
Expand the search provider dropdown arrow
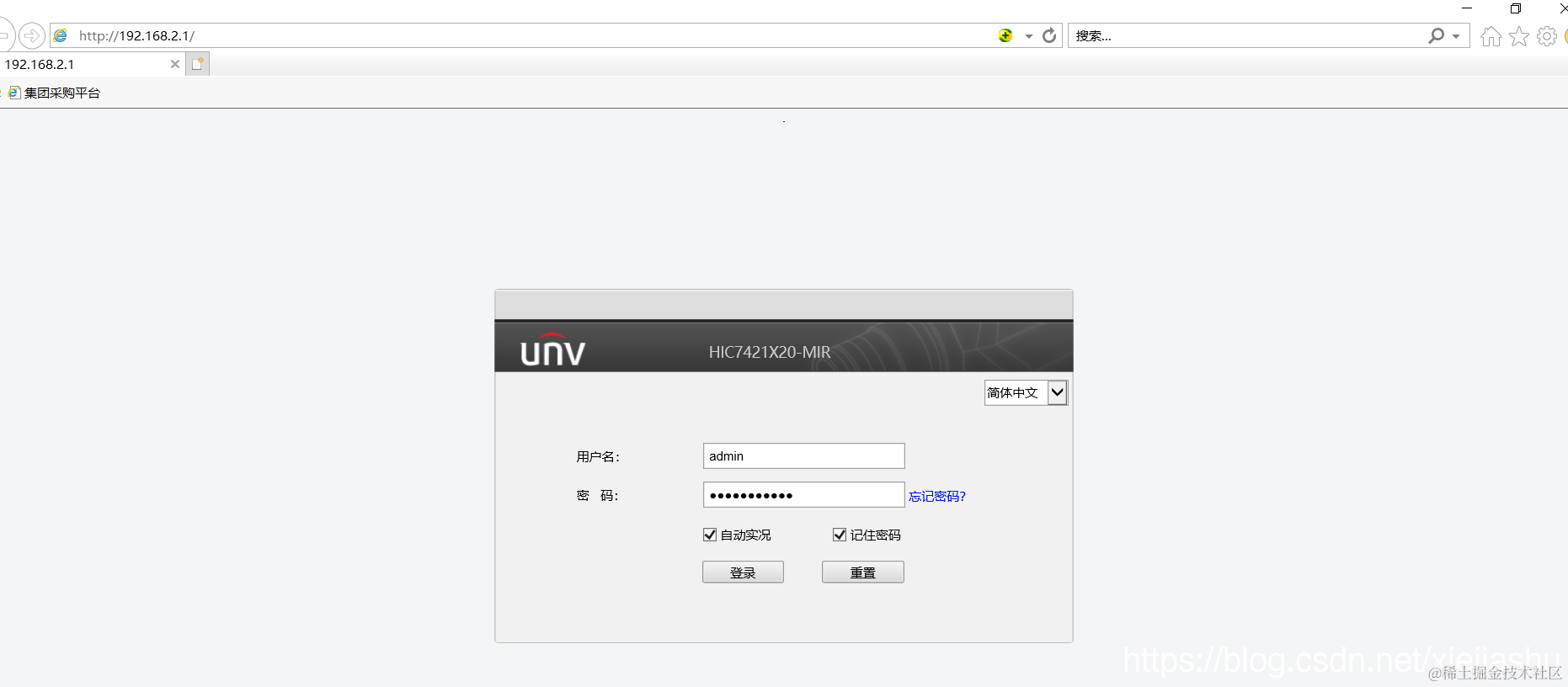click(1456, 36)
